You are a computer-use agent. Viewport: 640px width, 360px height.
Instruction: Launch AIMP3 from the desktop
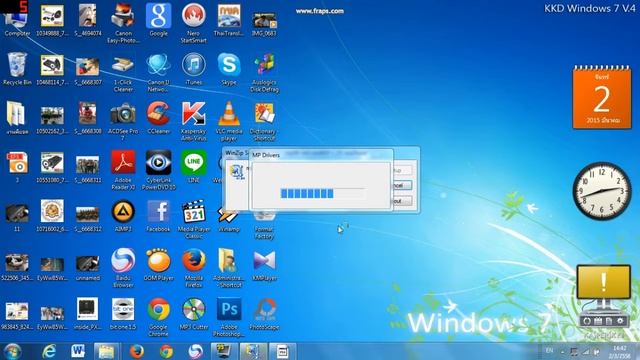click(123, 216)
